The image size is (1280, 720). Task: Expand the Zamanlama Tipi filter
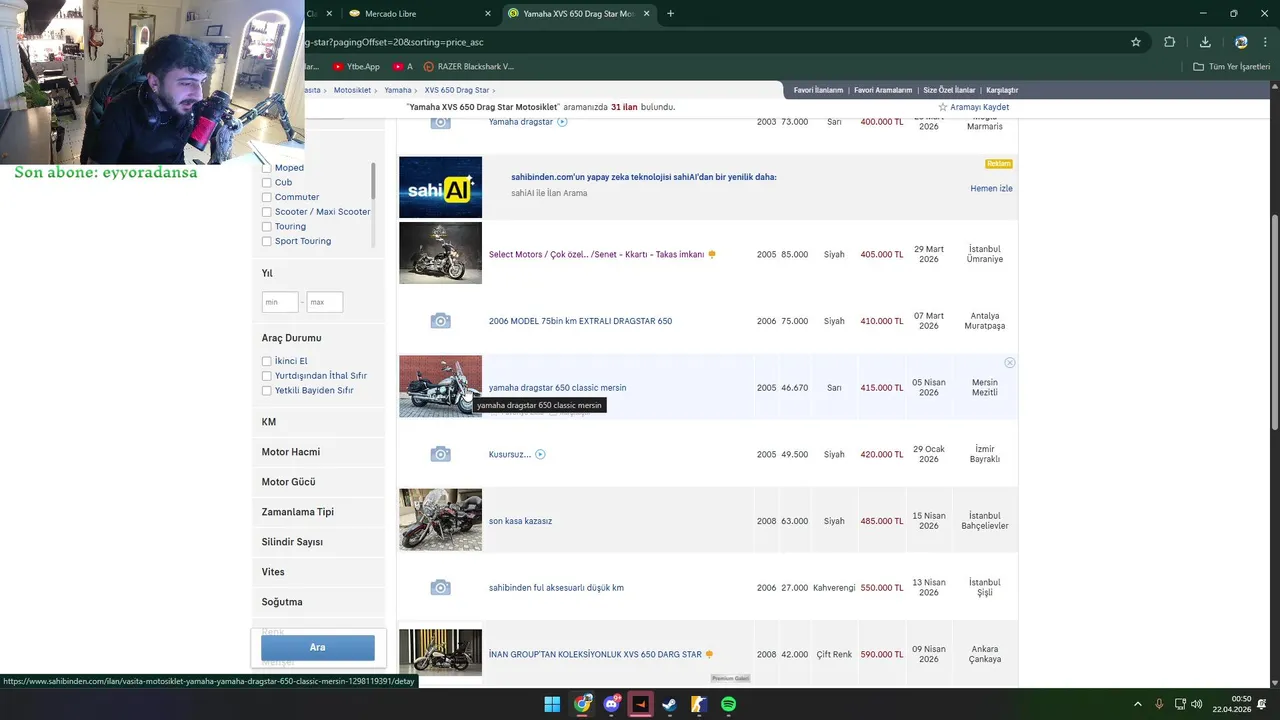click(318, 512)
